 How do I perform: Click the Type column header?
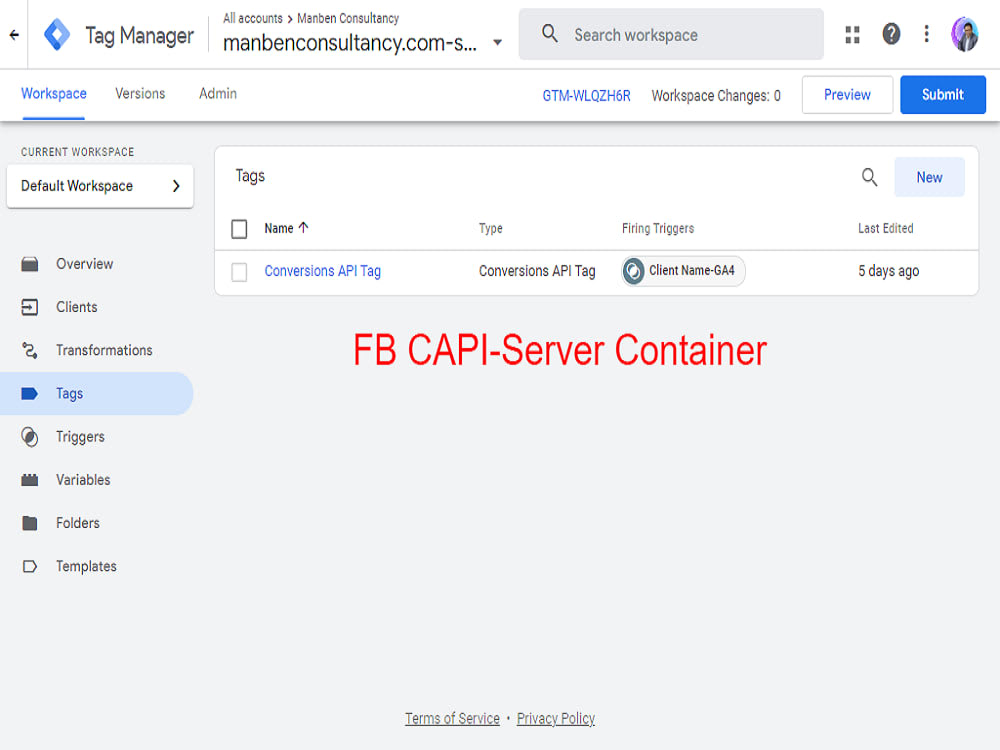(x=490, y=228)
